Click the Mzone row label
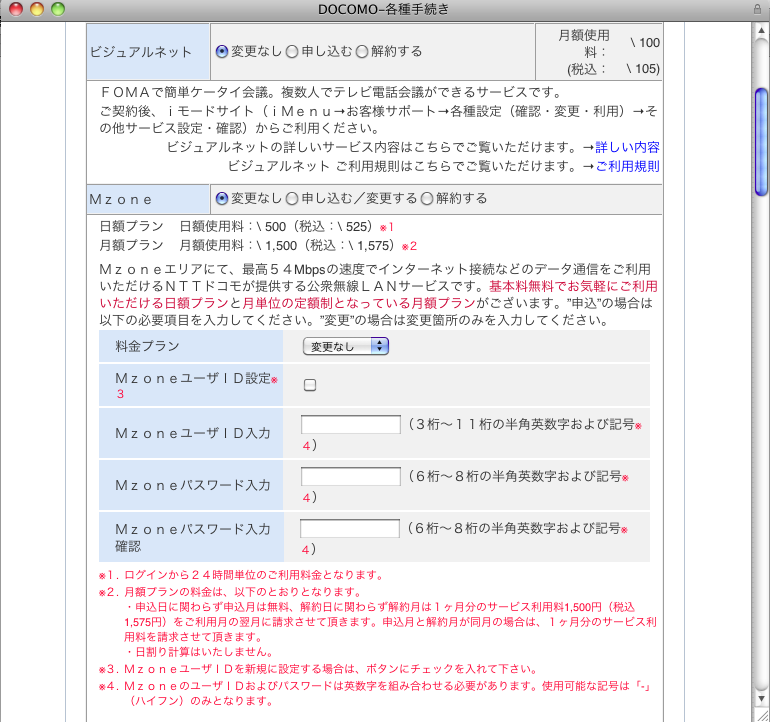 pos(121,199)
